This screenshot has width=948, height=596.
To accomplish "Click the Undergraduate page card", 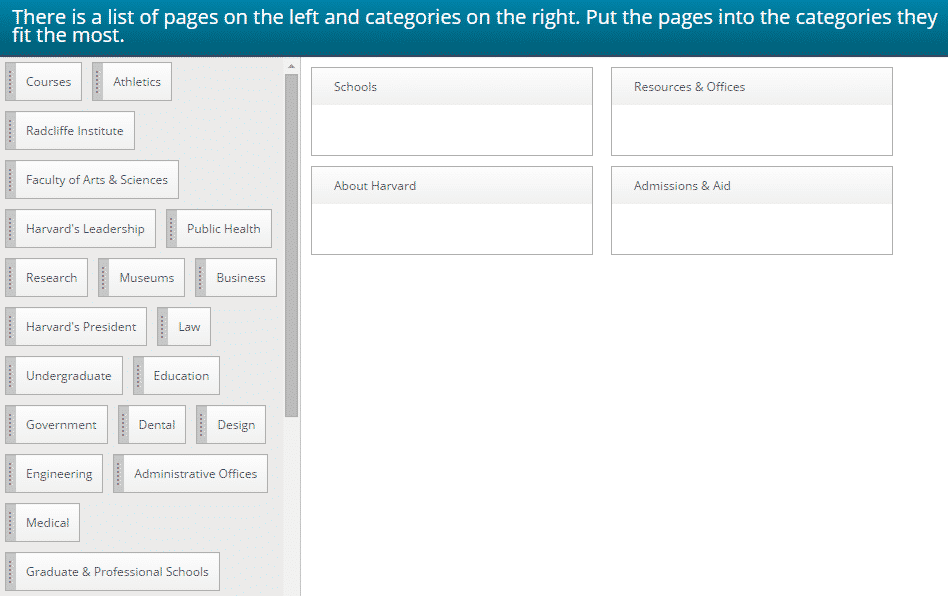I will coord(68,376).
